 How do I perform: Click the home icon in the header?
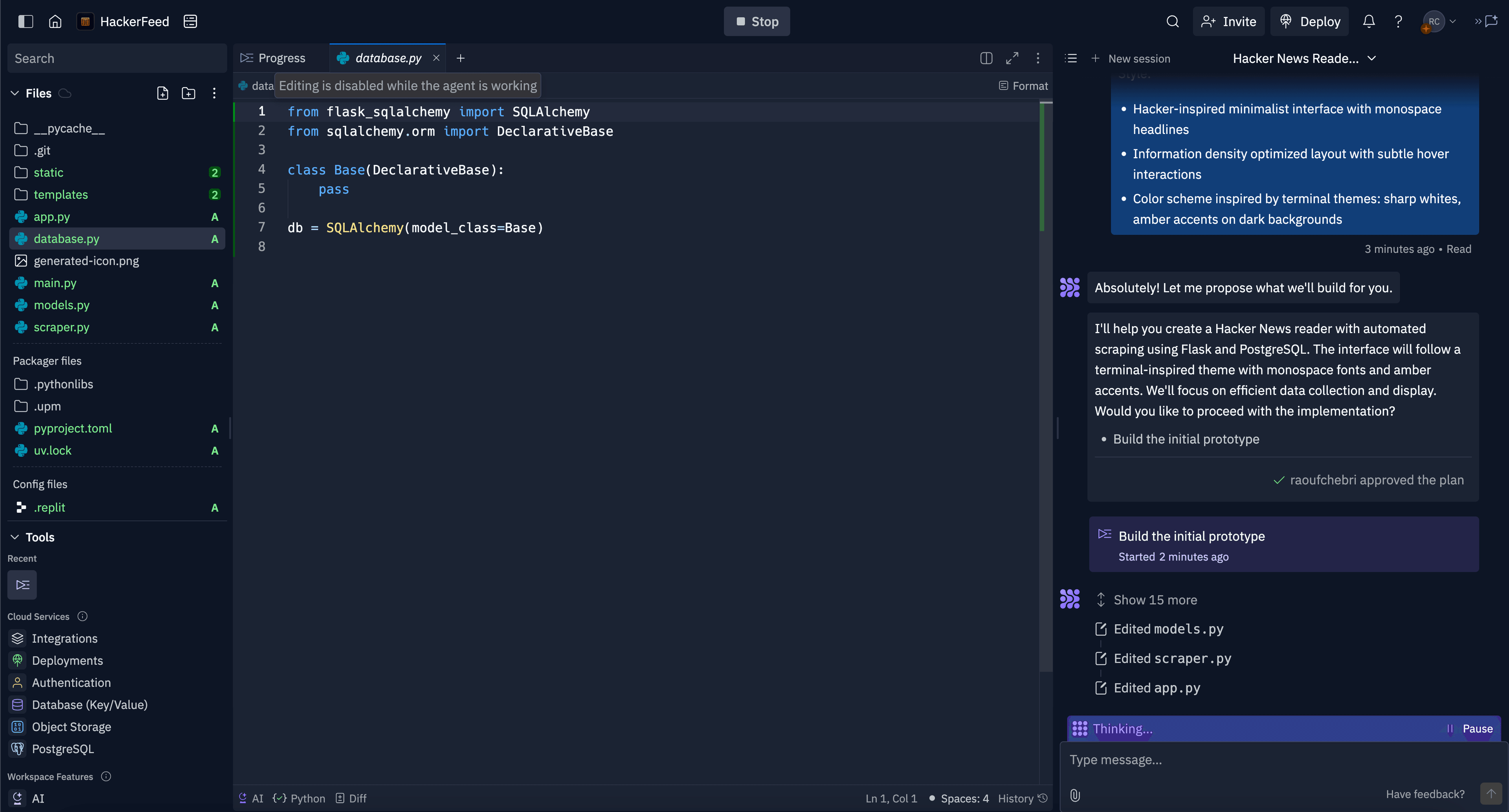point(55,22)
